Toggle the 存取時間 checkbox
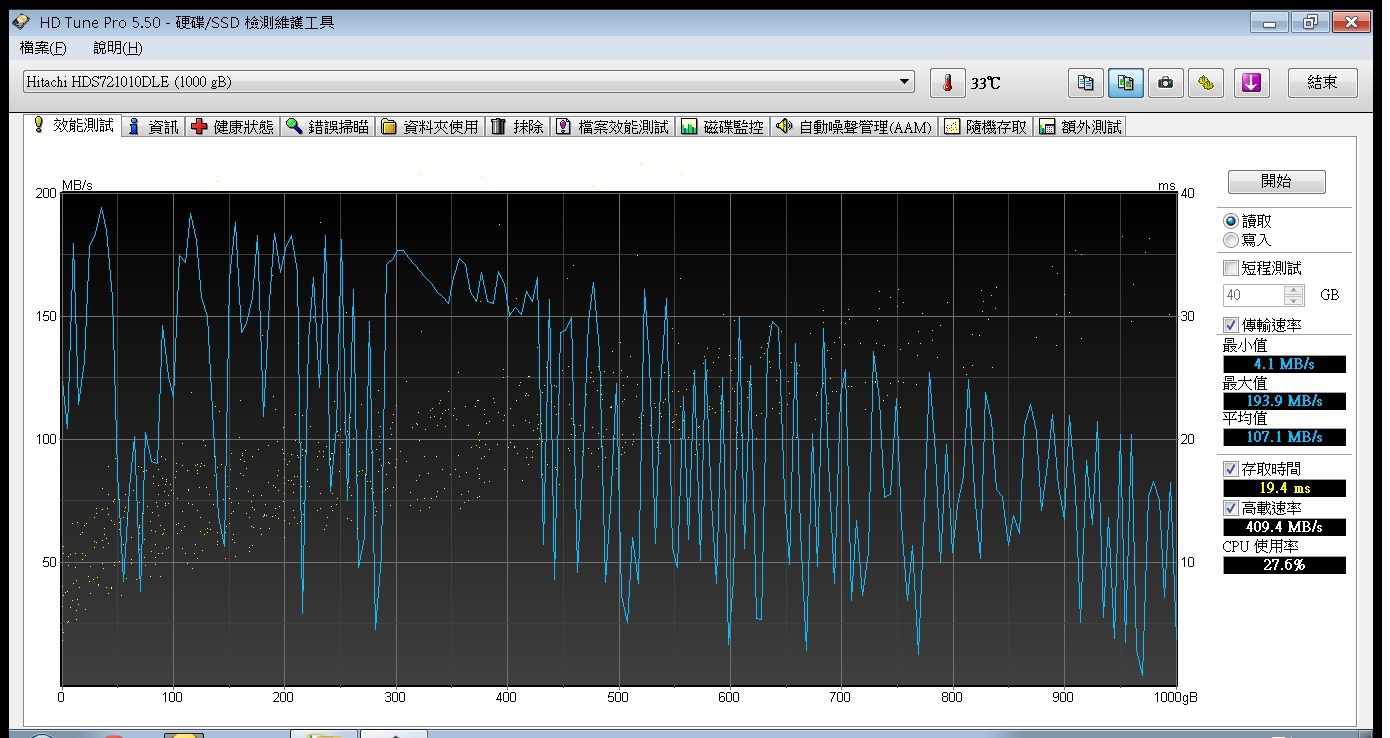 (x=1231, y=469)
